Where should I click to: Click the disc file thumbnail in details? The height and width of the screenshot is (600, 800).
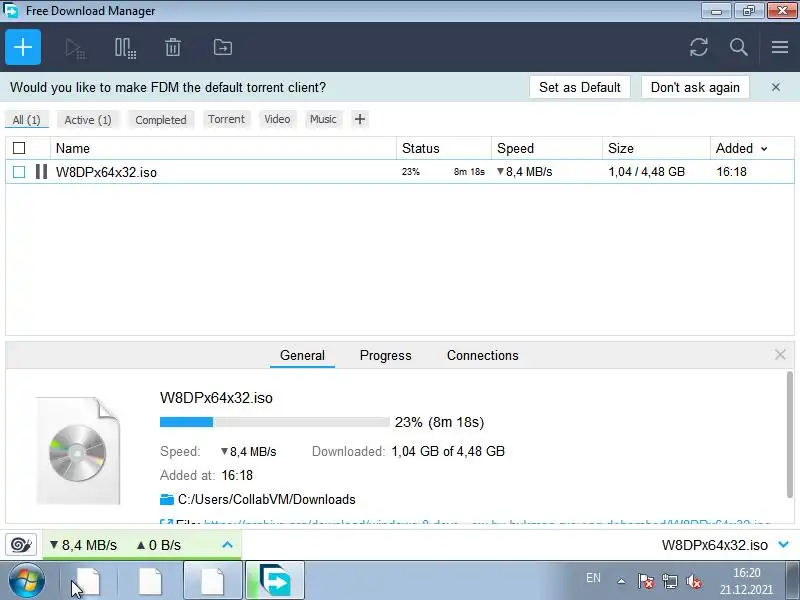[x=78, y=451]
